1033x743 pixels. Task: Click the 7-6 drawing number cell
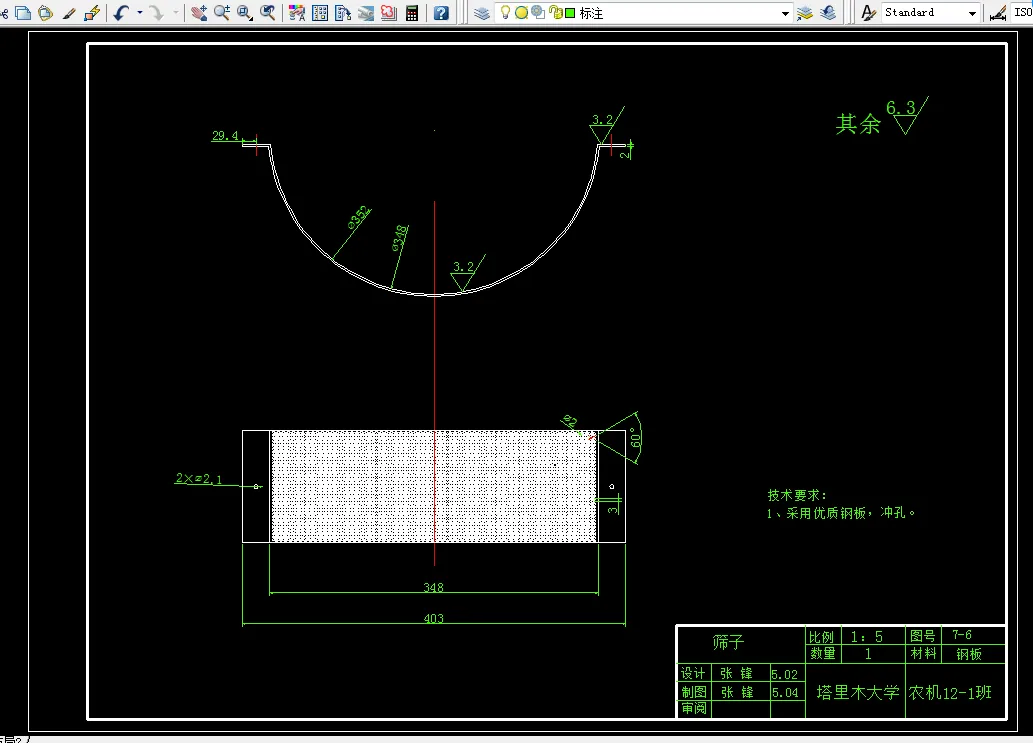click(962, 635)
